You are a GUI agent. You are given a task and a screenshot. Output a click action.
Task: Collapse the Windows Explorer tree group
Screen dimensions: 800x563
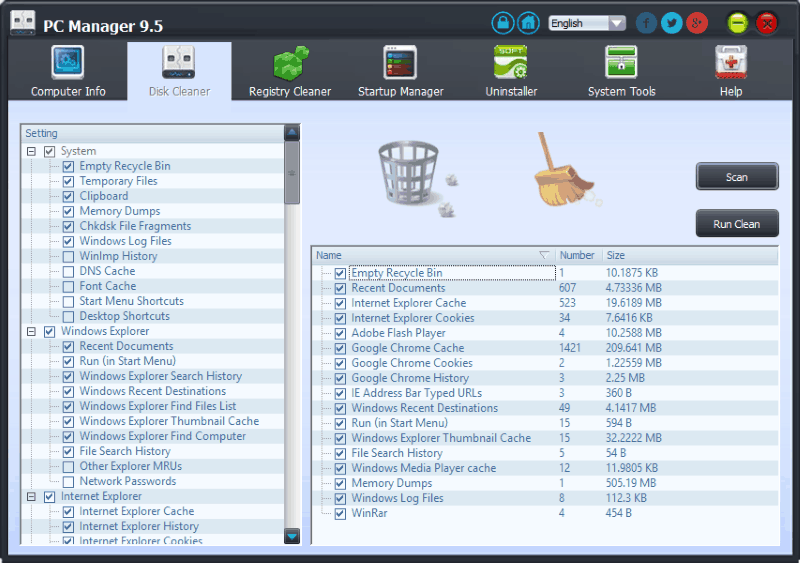point(32,332)
